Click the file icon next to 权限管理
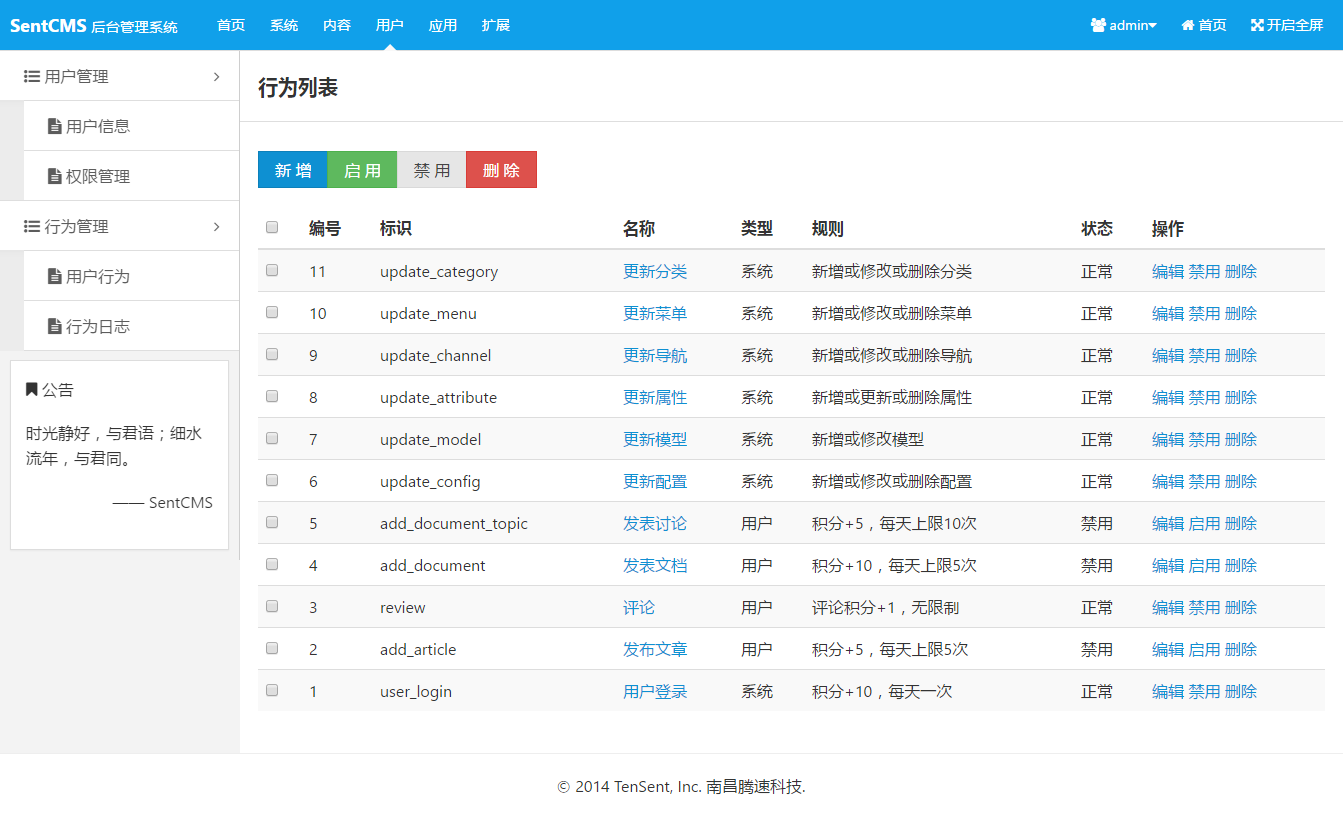This screenshot has height=817, width=1343. click(x=55, y=176)
